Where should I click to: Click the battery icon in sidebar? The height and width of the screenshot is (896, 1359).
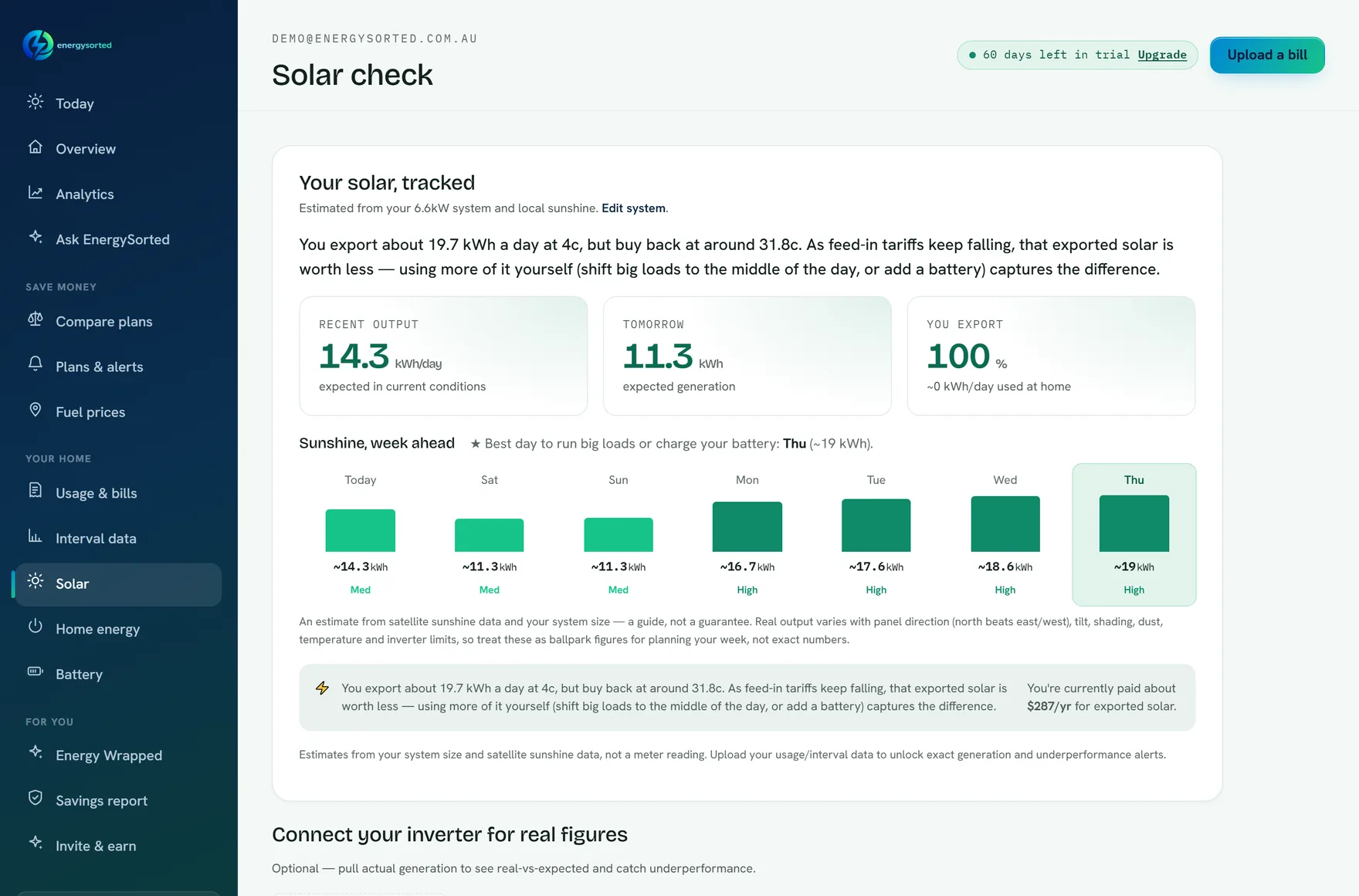coord(36,671)
